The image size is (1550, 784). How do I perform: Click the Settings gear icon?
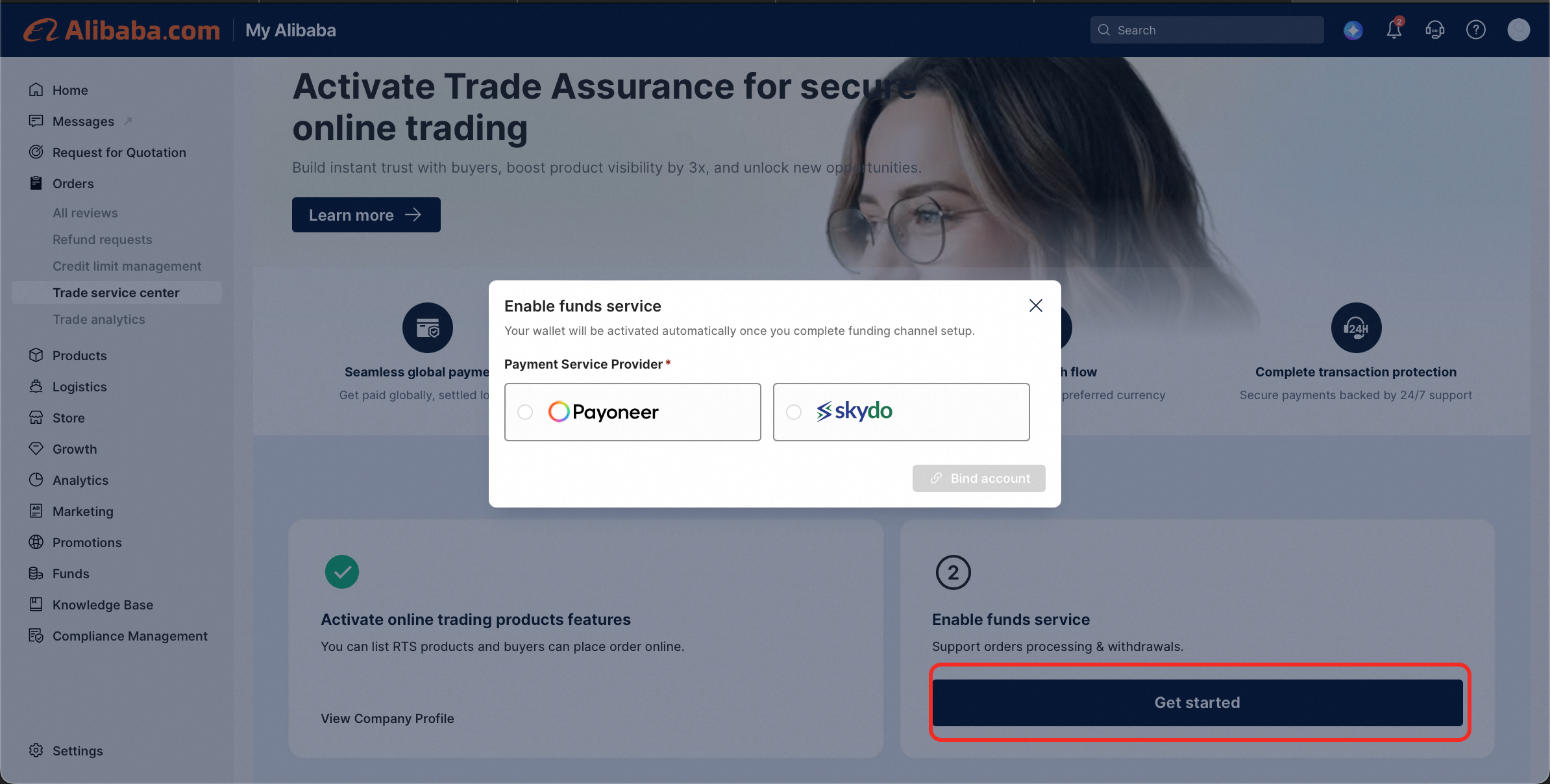coord(36,750)
